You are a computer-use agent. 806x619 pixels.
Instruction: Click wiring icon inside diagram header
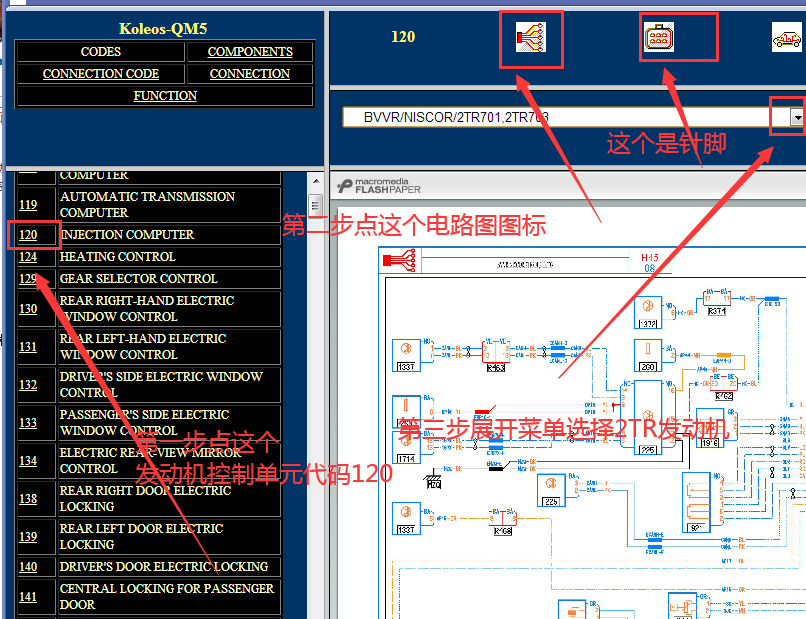click(399, 260)
